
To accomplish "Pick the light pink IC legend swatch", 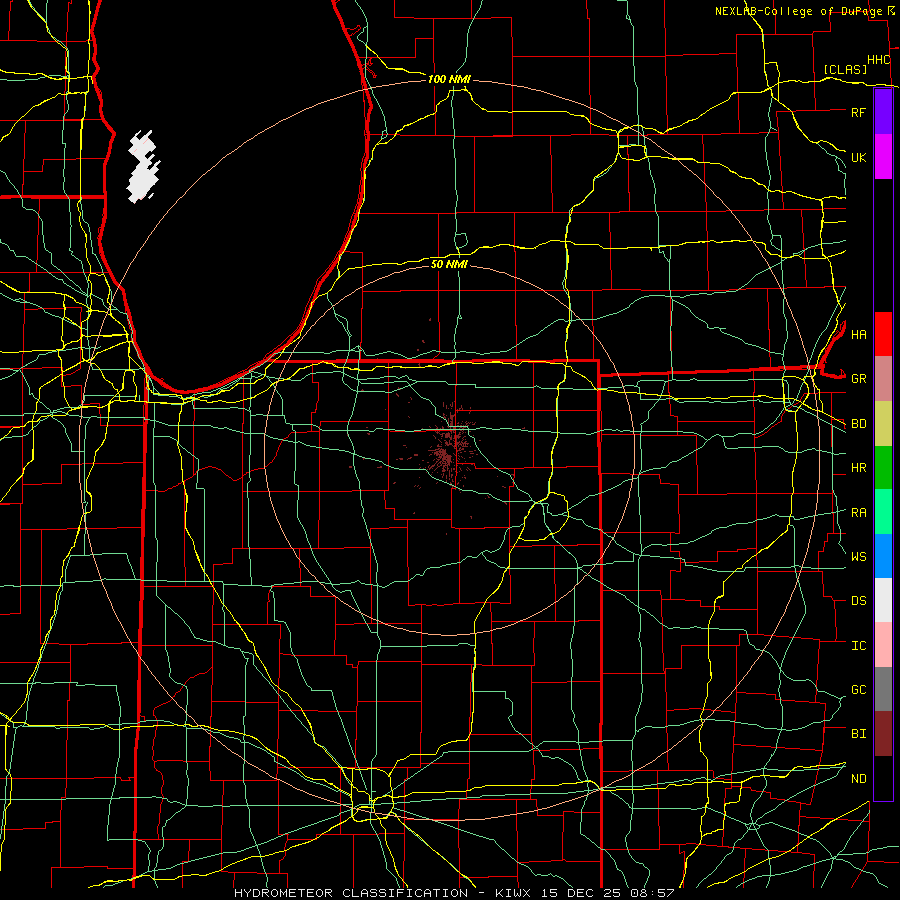I will 883,645.
